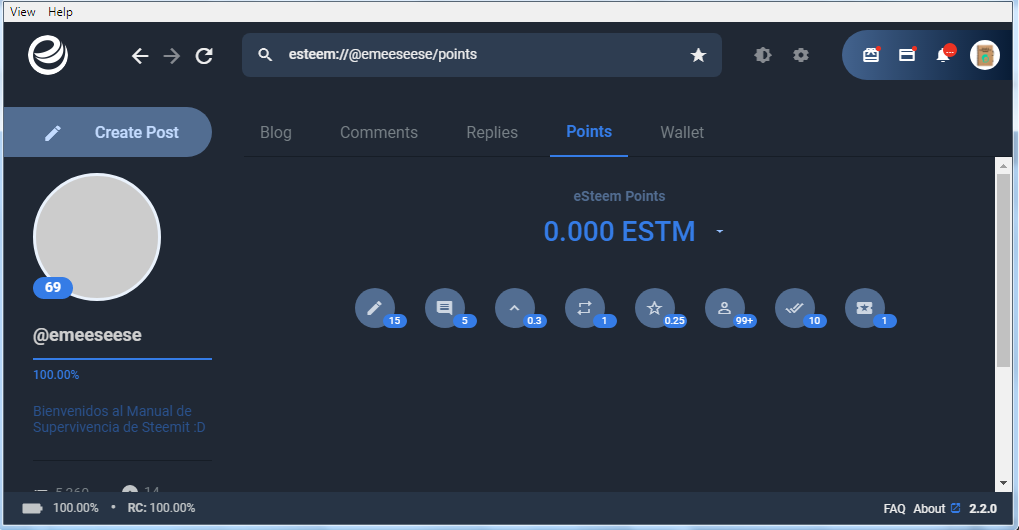Click the 0.000 ESTM balance
This screenshot has height=530, width=1019.
point(619,231)
